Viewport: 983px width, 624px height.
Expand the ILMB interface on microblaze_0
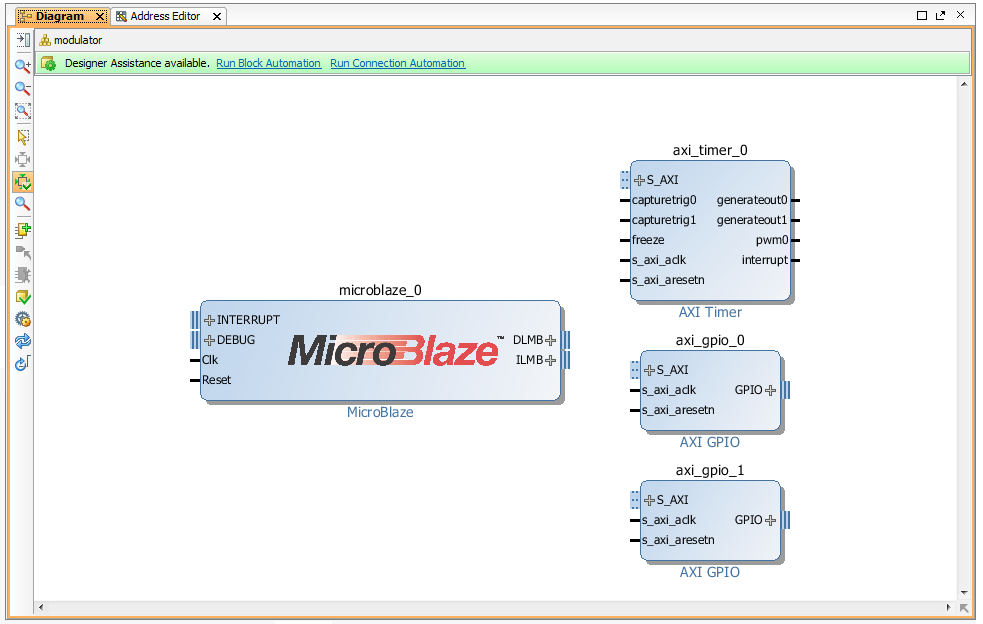coord(550,361)
